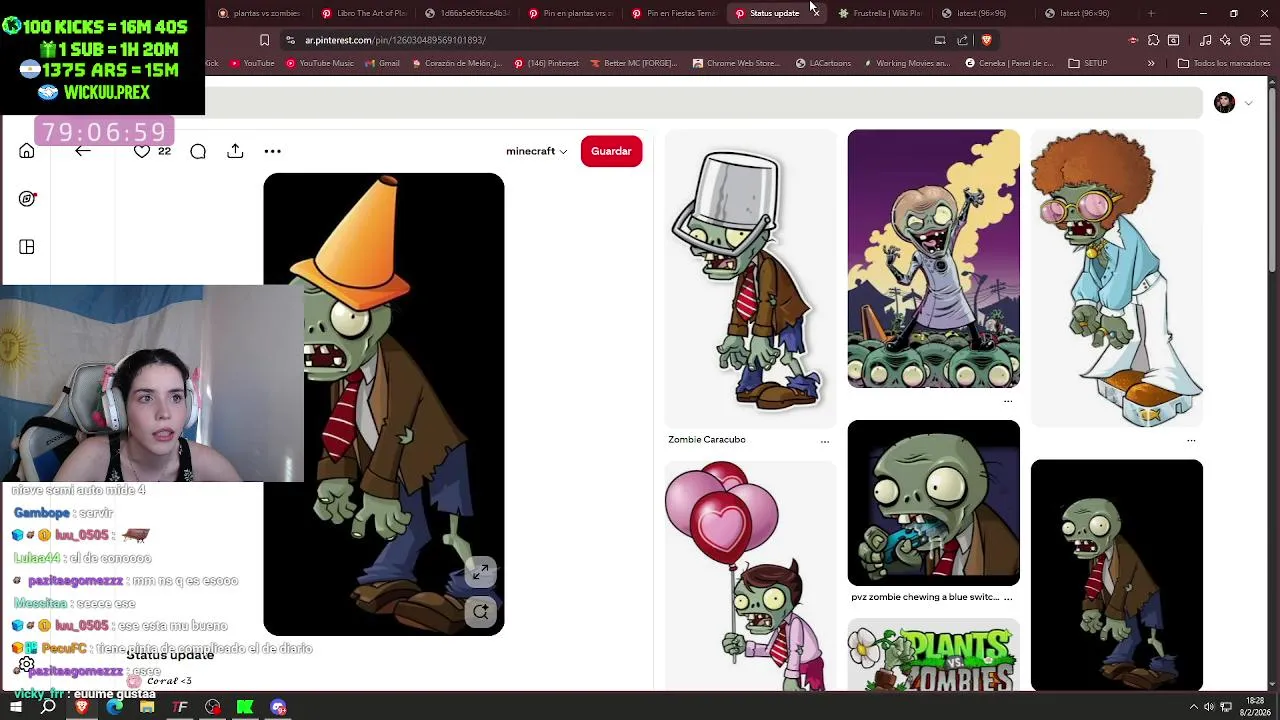Screen dimensions: 1280x720
Task: Open the Pinterest profile avatar
Action: click(x=1224, y=103)
